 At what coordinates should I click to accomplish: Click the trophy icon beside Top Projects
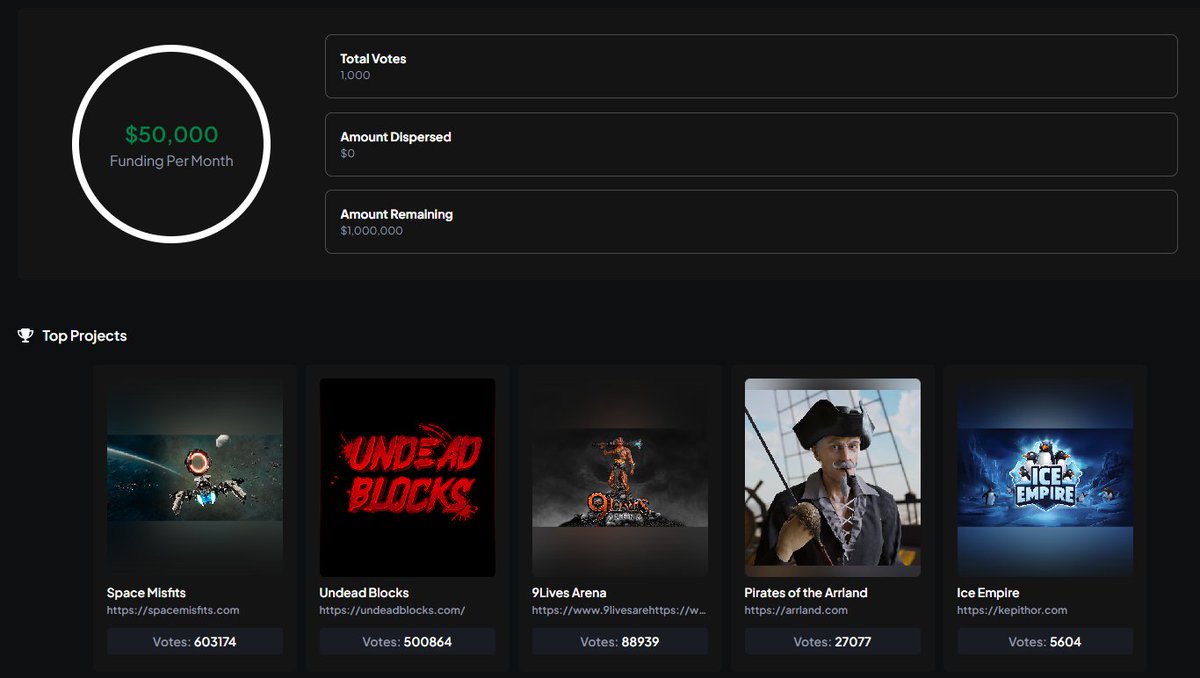point(26,336)
